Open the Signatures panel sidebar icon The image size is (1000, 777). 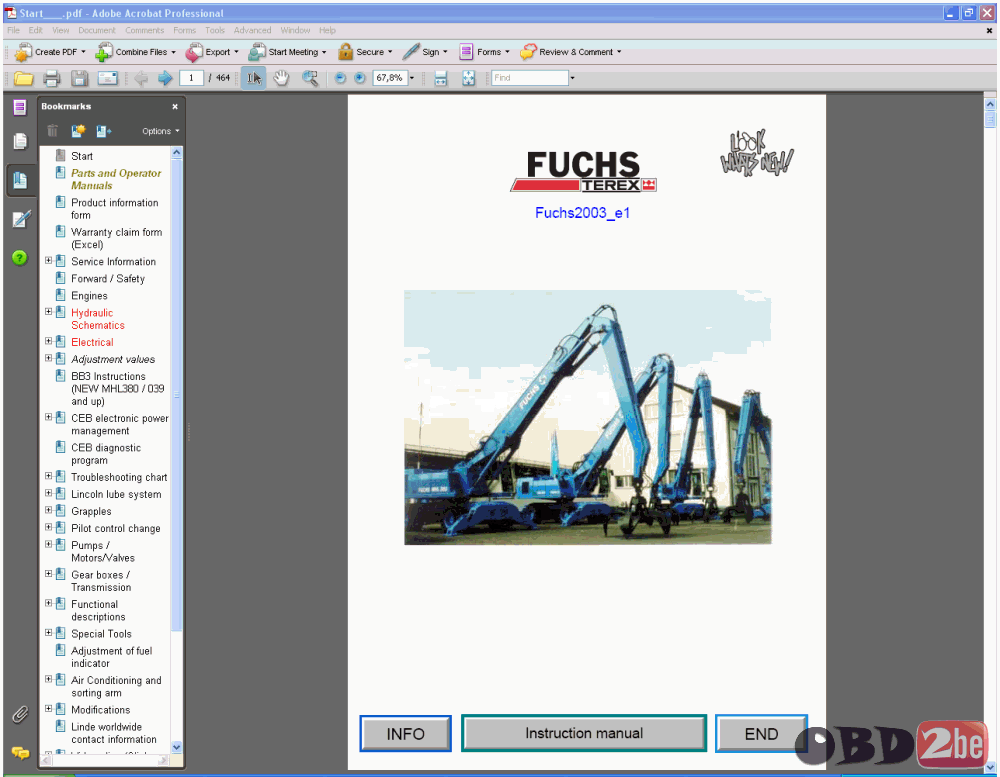[20, 219]
